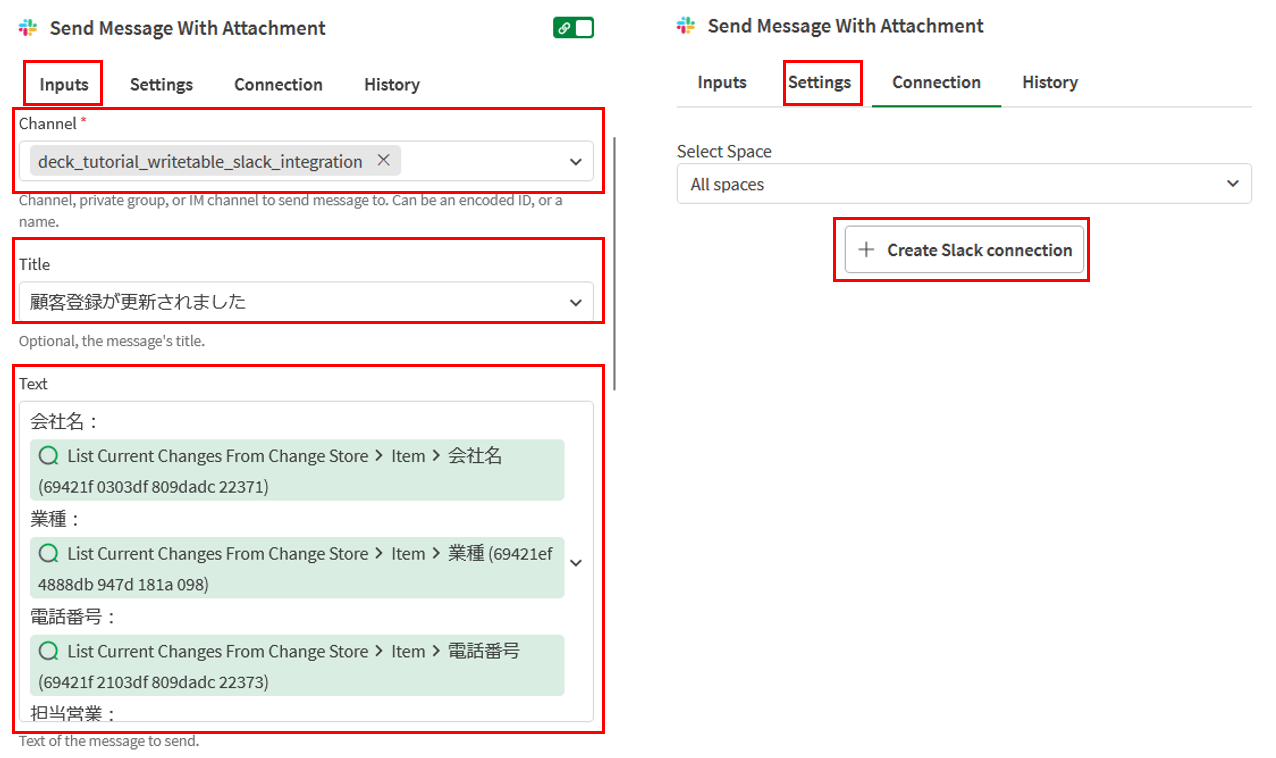Click into the Title field text 顧客登録が更新されました
Screen dimensions: 1276x758
(138, 302)
